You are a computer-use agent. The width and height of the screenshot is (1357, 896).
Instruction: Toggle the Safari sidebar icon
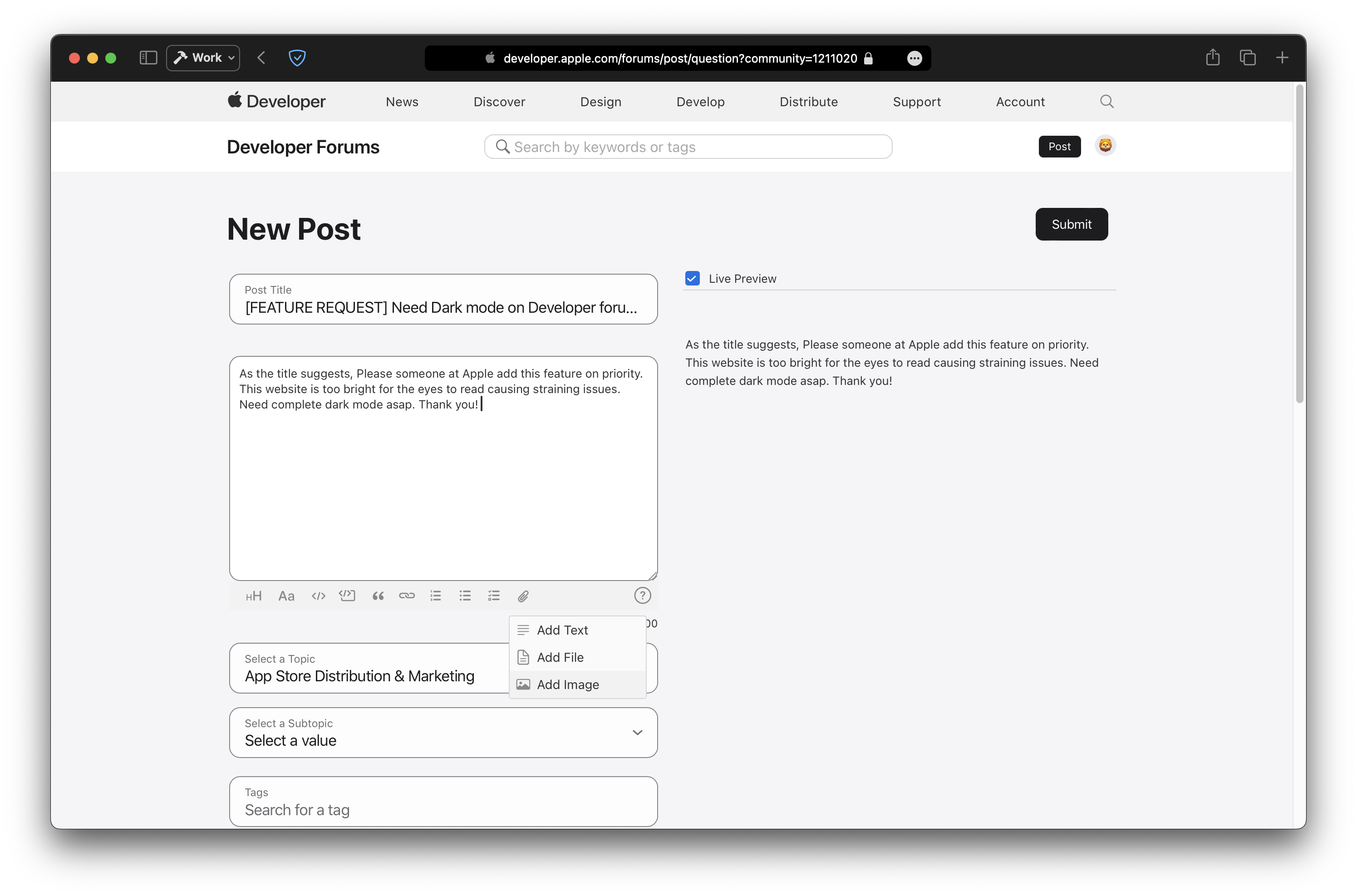(x=148, y=58)
